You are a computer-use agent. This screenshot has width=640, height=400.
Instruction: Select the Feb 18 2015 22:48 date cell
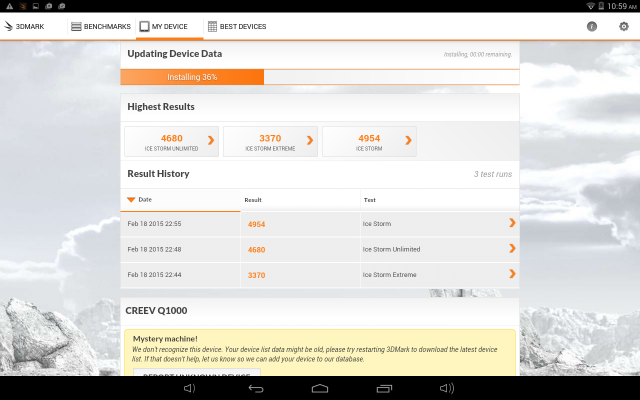click(x=154, y=249)
